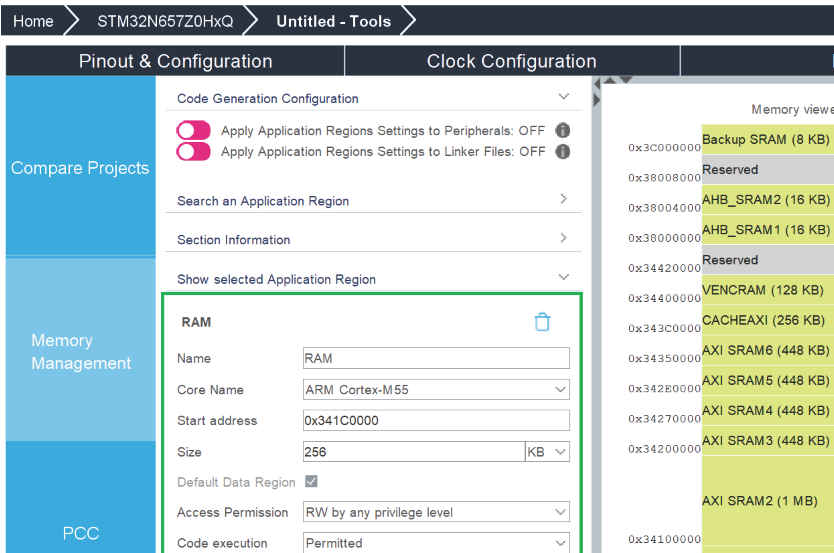Toggle Apply Application Regions Settings to Peripherals
834x553 pixels.
click(x=194, y=130)
